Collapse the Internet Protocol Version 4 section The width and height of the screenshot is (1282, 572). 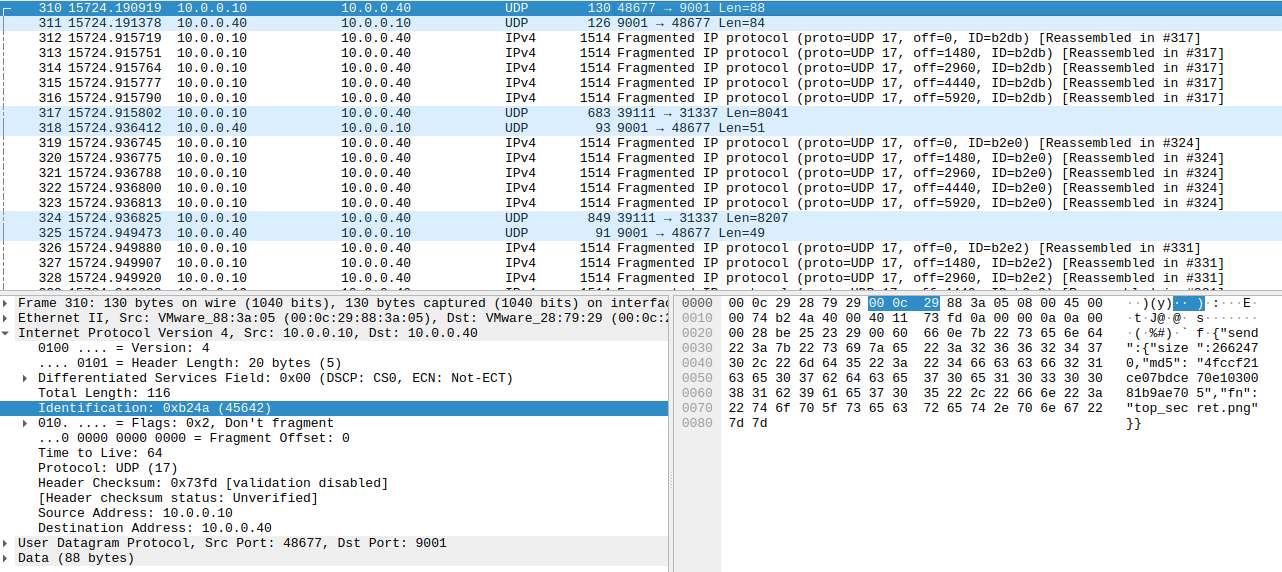[8, 333]
